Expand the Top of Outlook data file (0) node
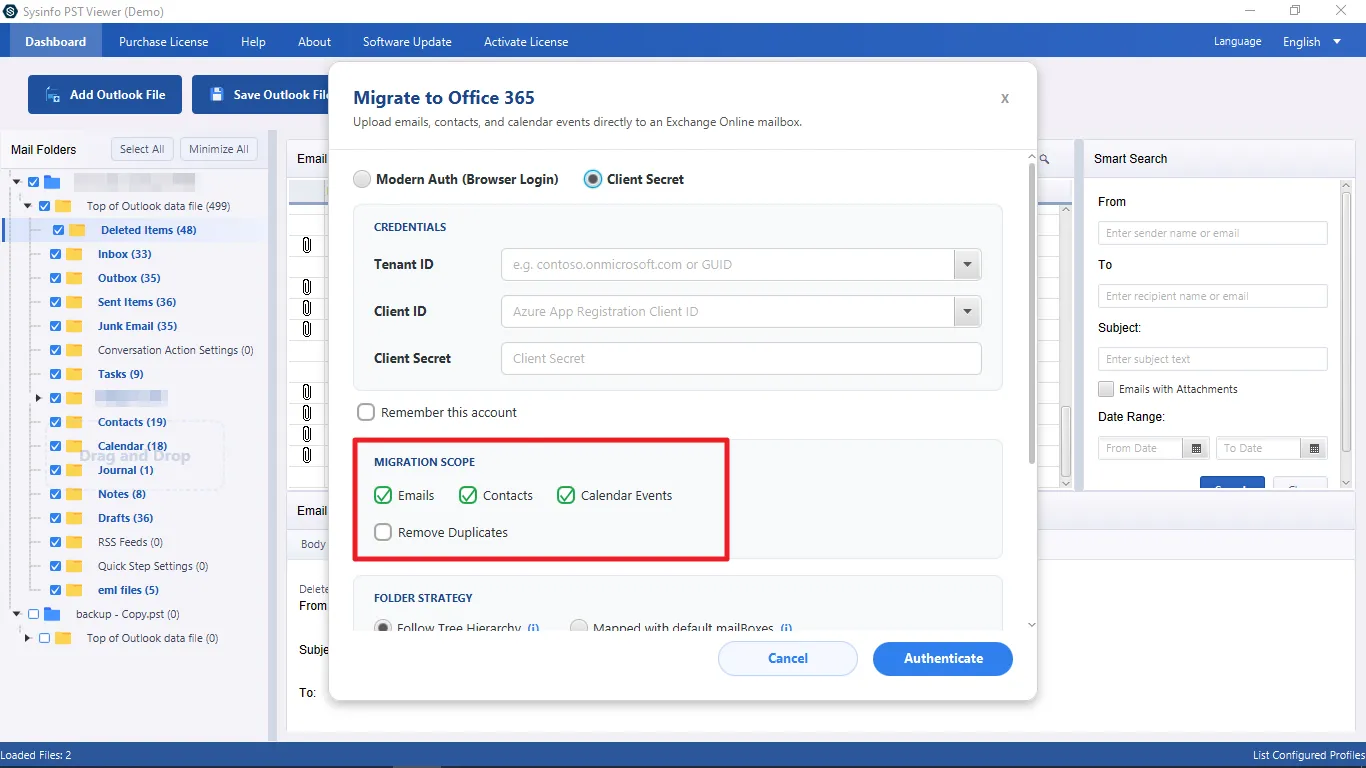The height and width of the screenshot is (768, 1366). [x=28, y=638]
